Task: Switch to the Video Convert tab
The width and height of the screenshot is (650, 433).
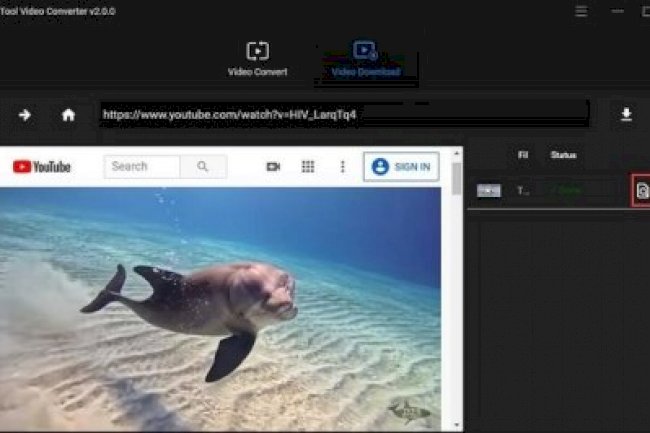Action: click(x=257, y=58)
